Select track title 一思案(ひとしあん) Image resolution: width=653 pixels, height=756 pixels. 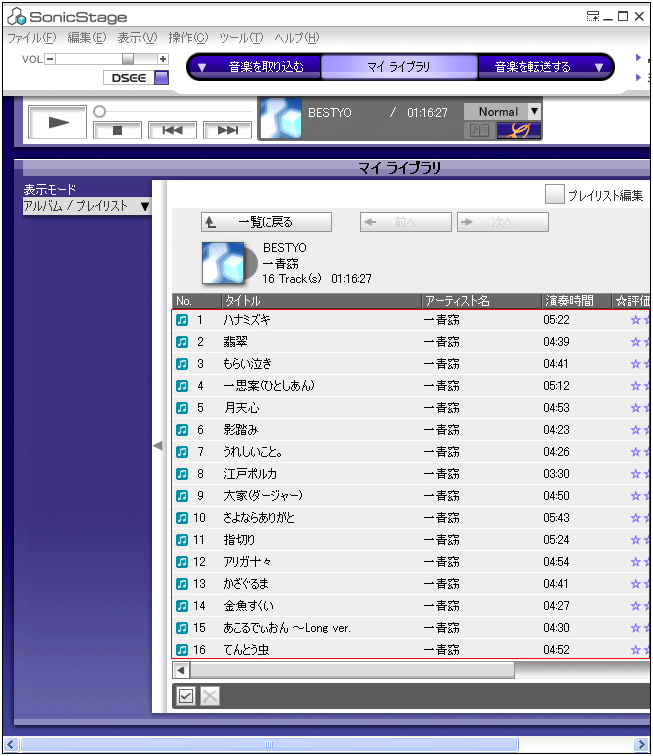[x=269, y=386]
